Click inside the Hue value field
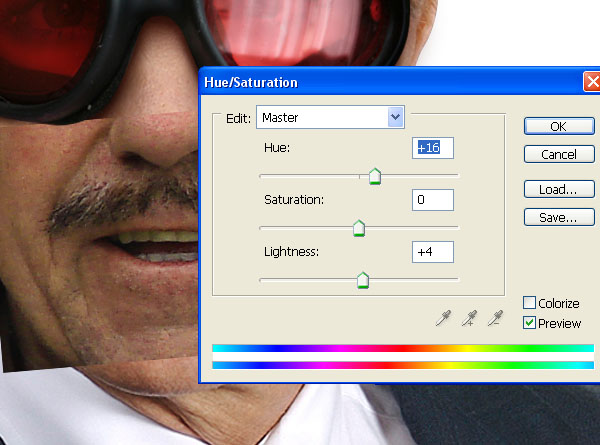Image resolution: width=600 pixels, height=445 pixels. (x=433, y=148)
